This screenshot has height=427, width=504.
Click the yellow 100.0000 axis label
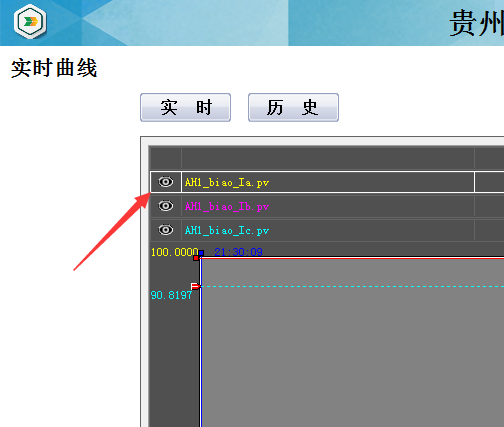click(x=174, y=252)
